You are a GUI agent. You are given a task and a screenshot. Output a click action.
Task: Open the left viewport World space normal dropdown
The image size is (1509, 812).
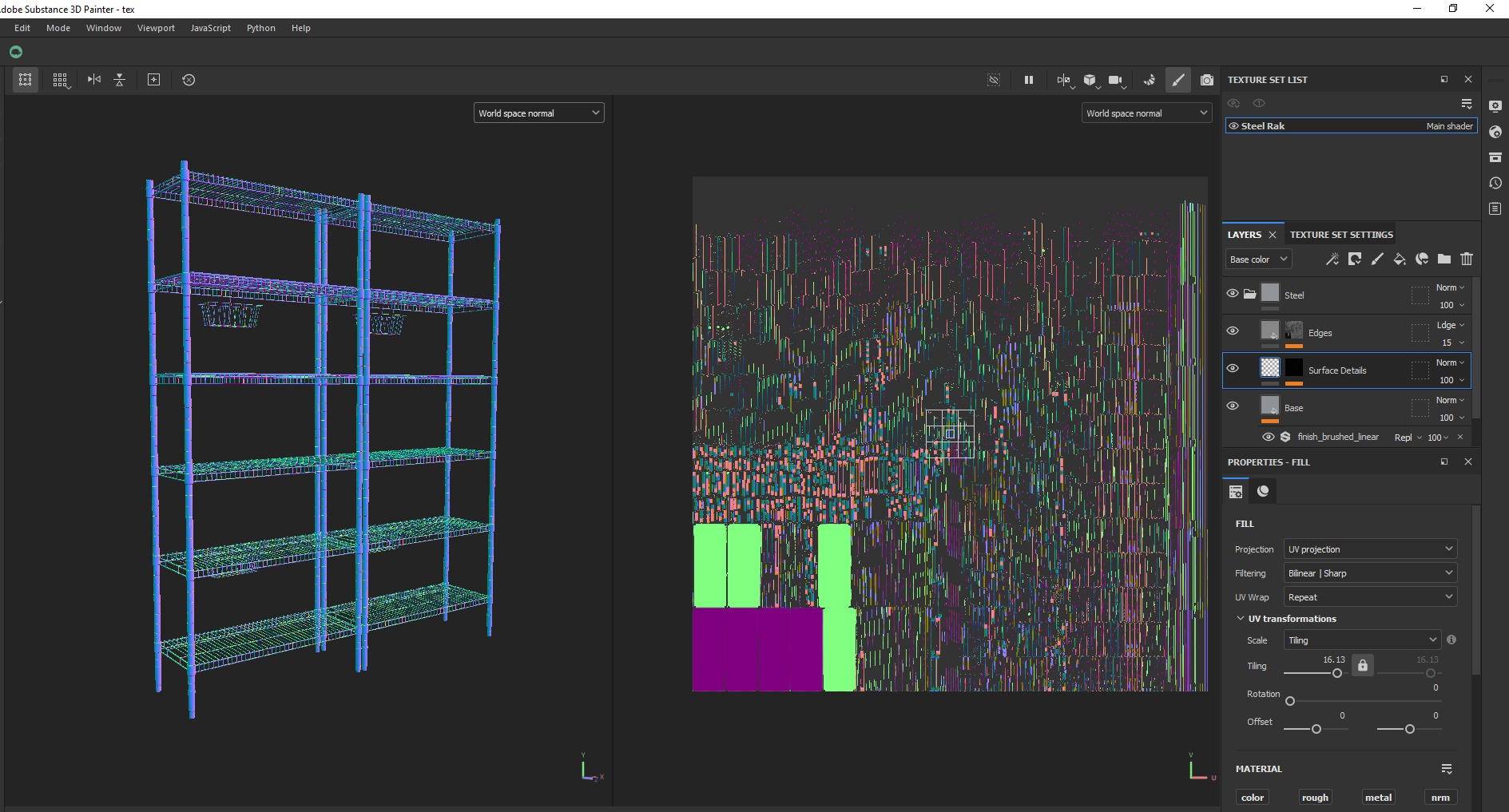tap(538, 113)
